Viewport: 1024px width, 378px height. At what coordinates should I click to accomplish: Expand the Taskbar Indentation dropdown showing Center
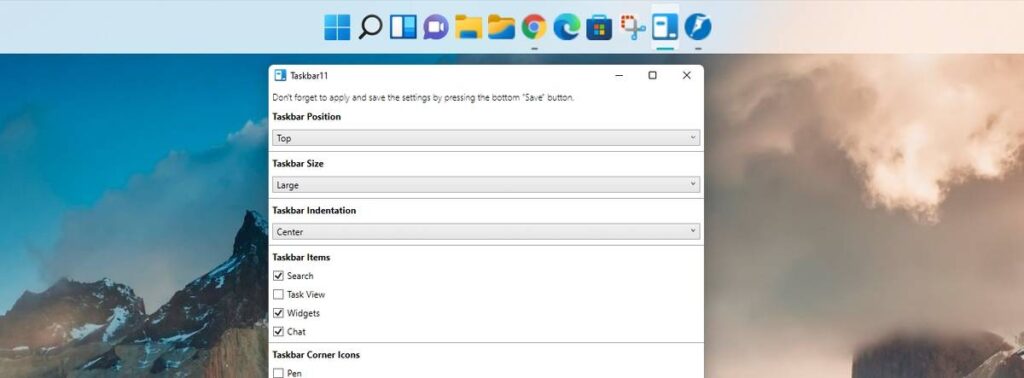[486, 232]
